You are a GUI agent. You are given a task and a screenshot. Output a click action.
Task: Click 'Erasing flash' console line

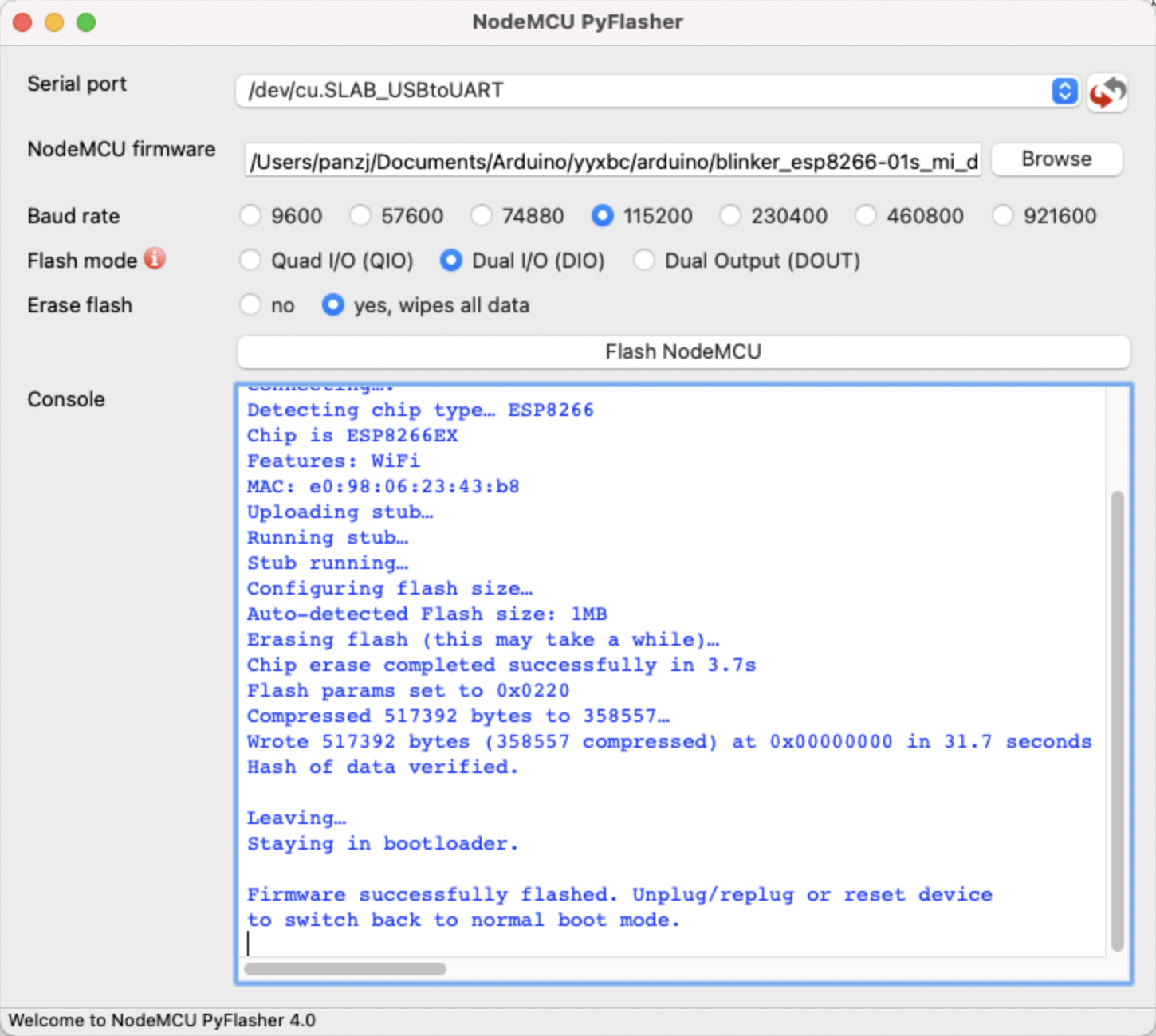click(x=483, y=639)
